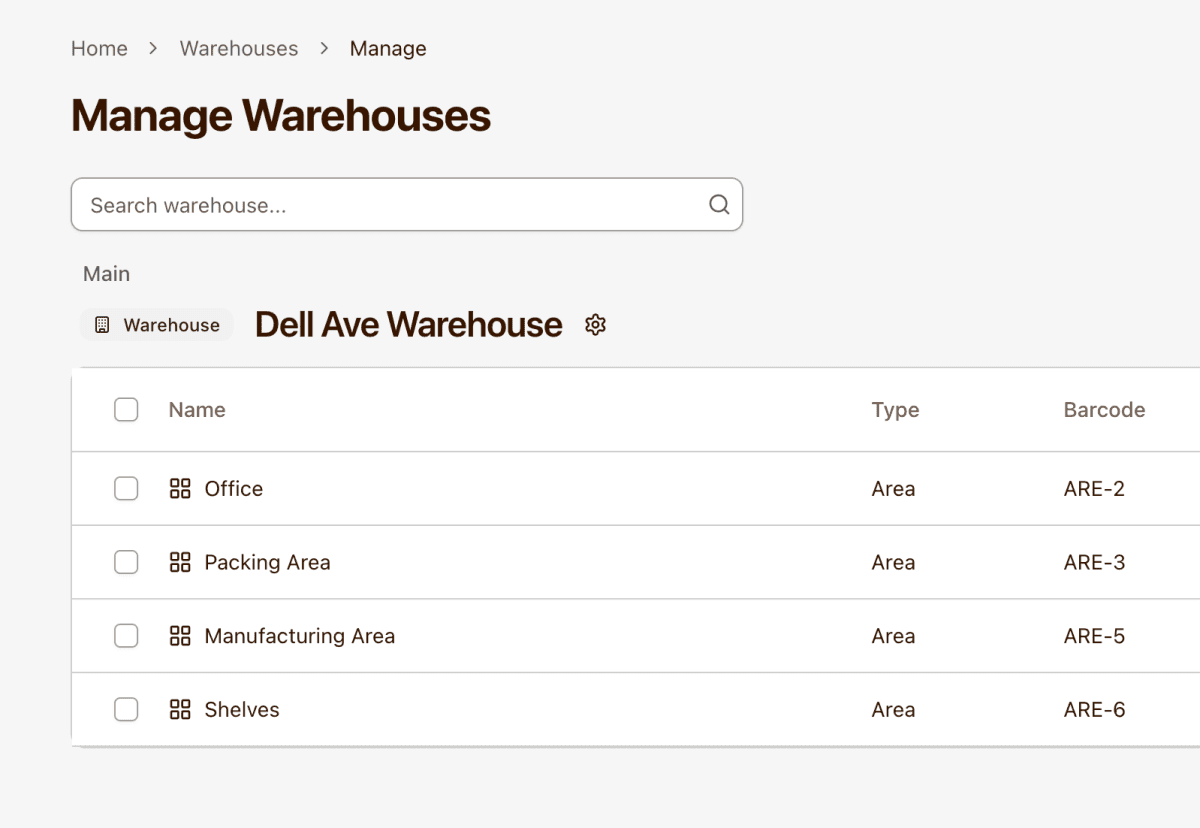Check the Shelves row checkbox
The height and width of the screenshot is (828, 1200).
126,710
